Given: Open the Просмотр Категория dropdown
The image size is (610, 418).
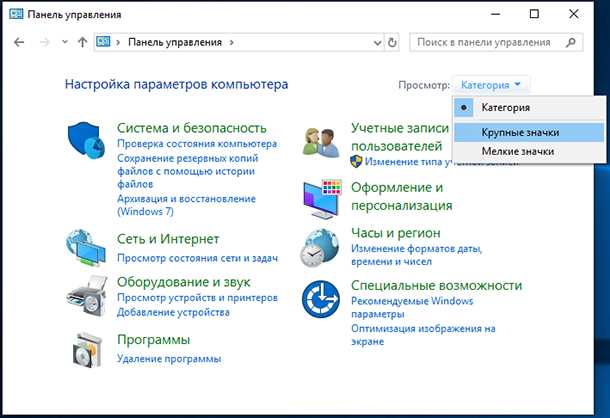Looking at the screenshot, I should tap(490, 84).
